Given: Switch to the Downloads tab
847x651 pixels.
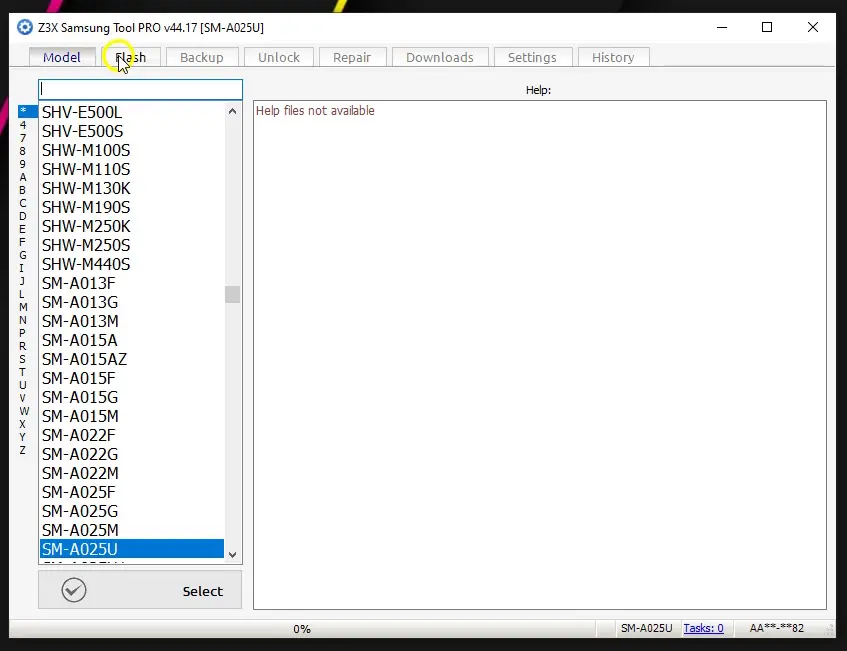Looking at the screenshot, I should pyautogui.click(x=440, y=57).
